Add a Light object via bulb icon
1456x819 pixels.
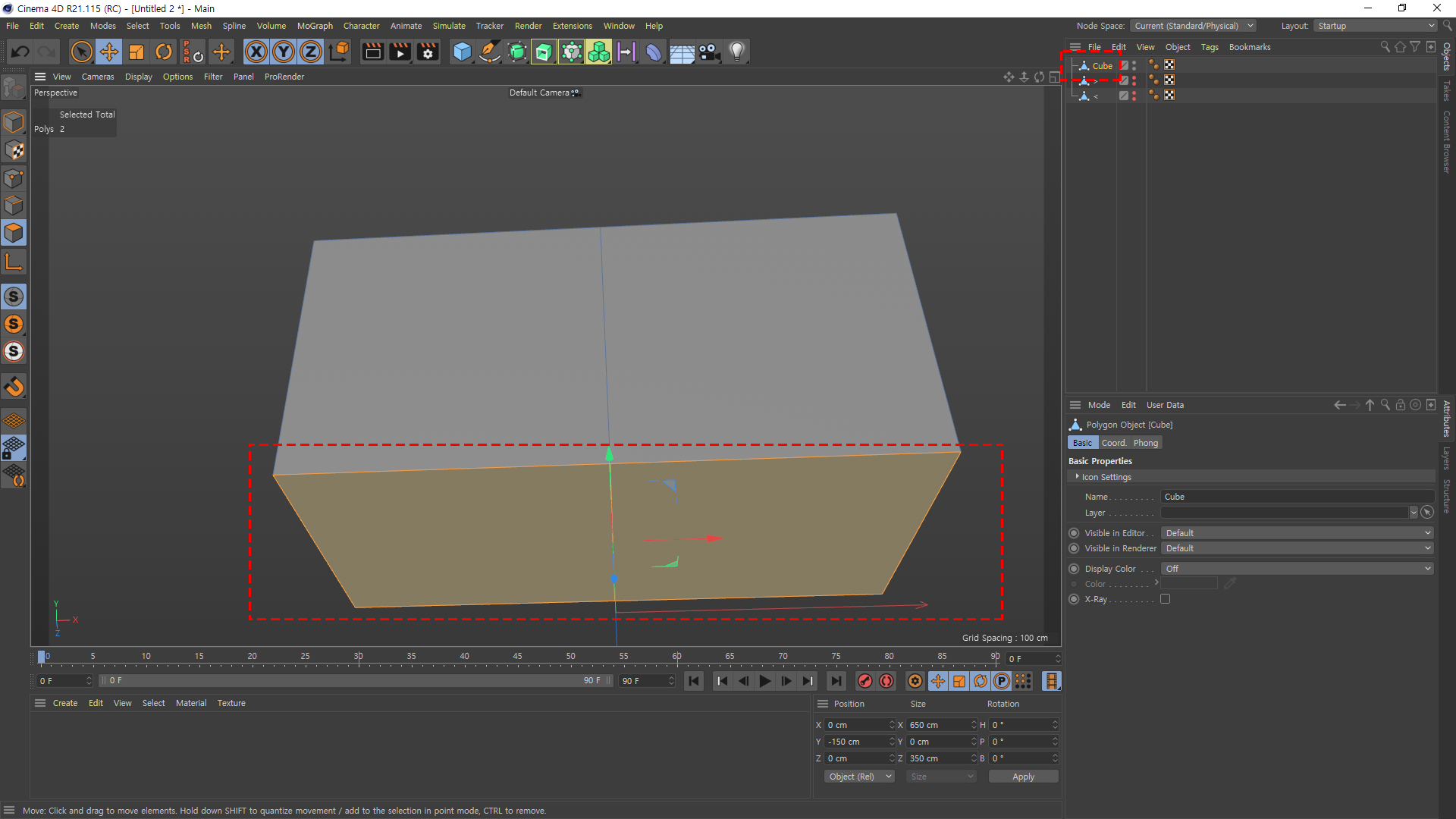point(736,52)
